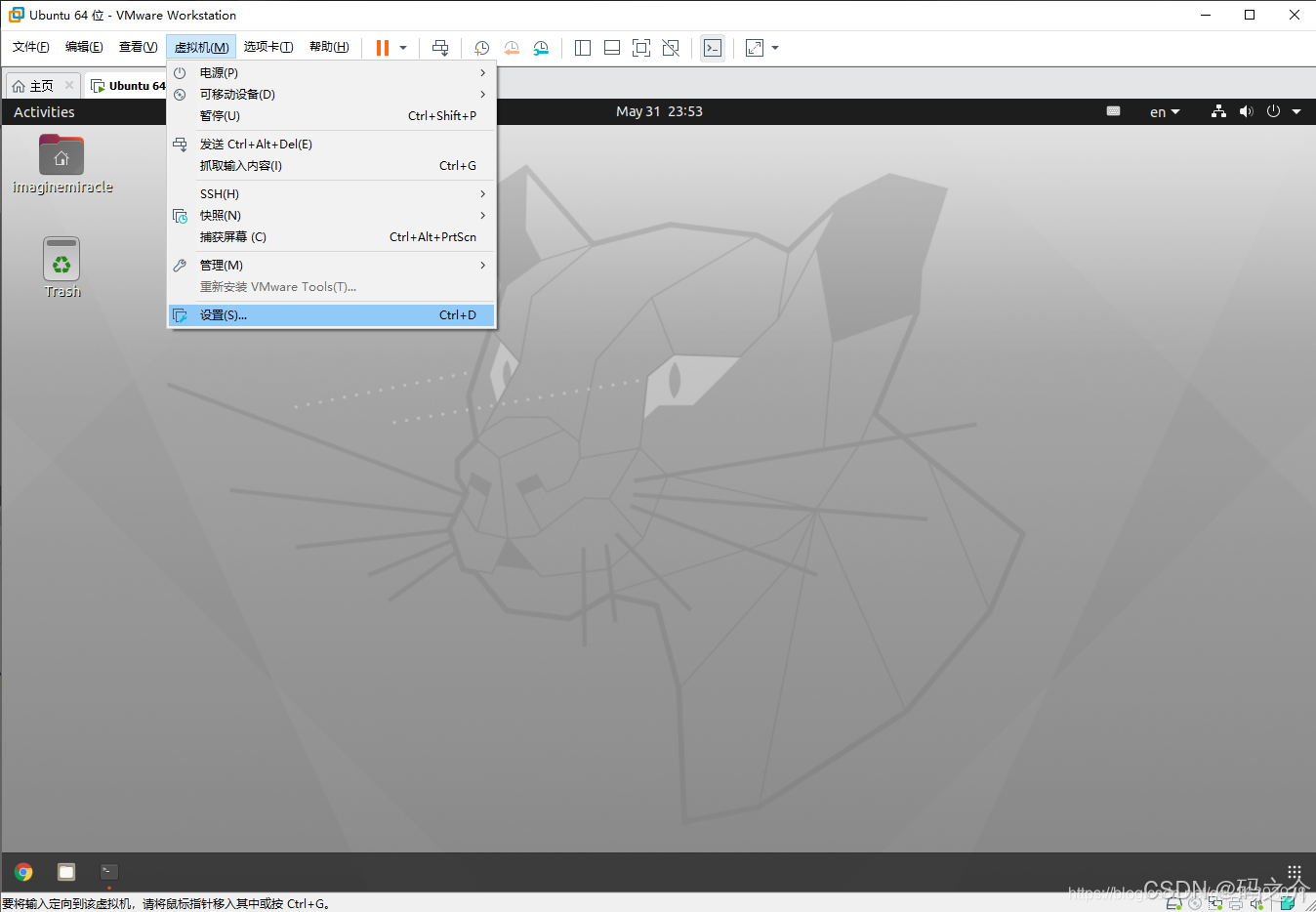The height and width of the screenshot is (912, 1316).
Task: Click Activities in the Ubuntu top bar
Action: pyautogui.click(x=44, y=112)
